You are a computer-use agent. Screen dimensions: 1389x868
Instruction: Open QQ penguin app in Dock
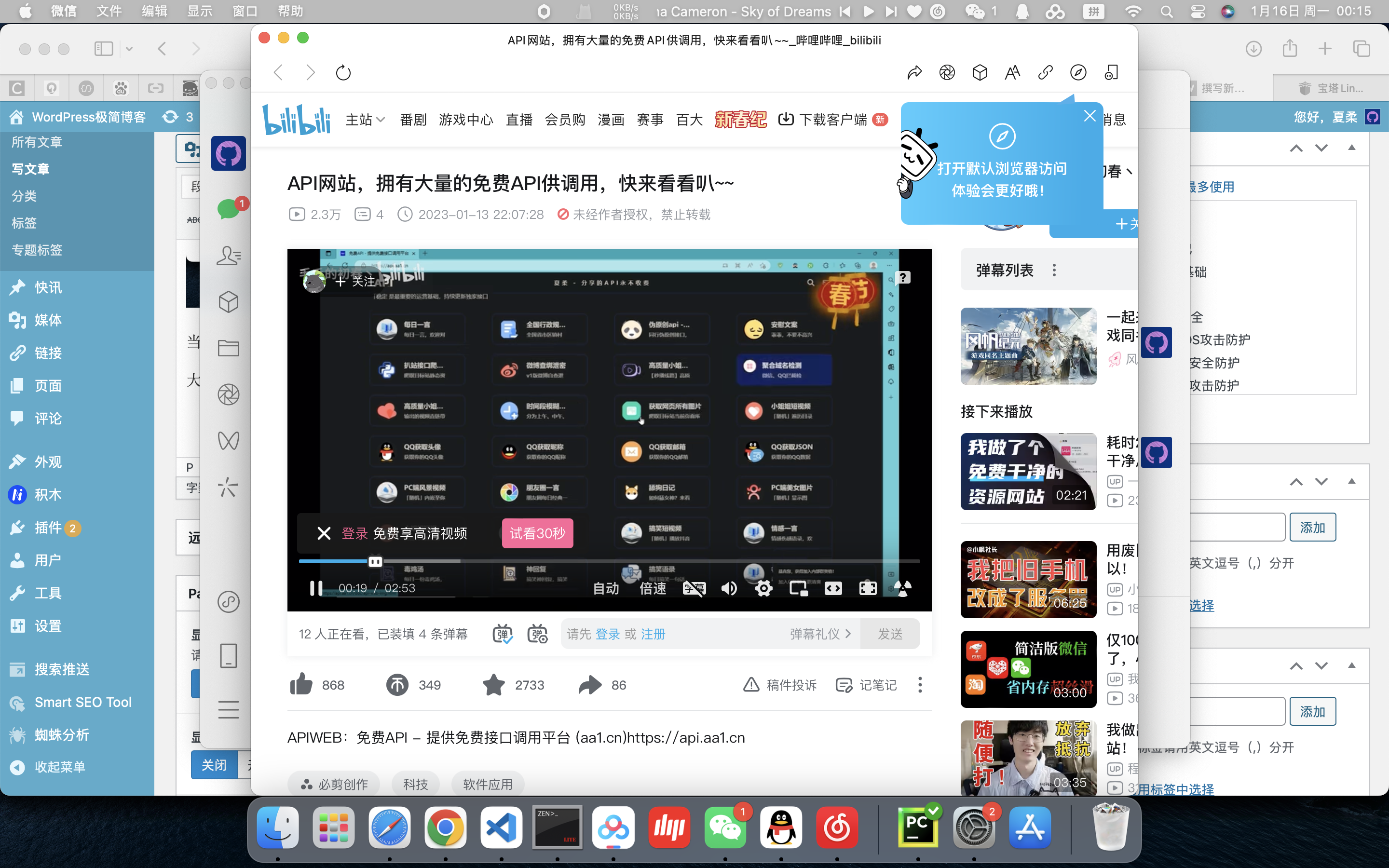781,828
